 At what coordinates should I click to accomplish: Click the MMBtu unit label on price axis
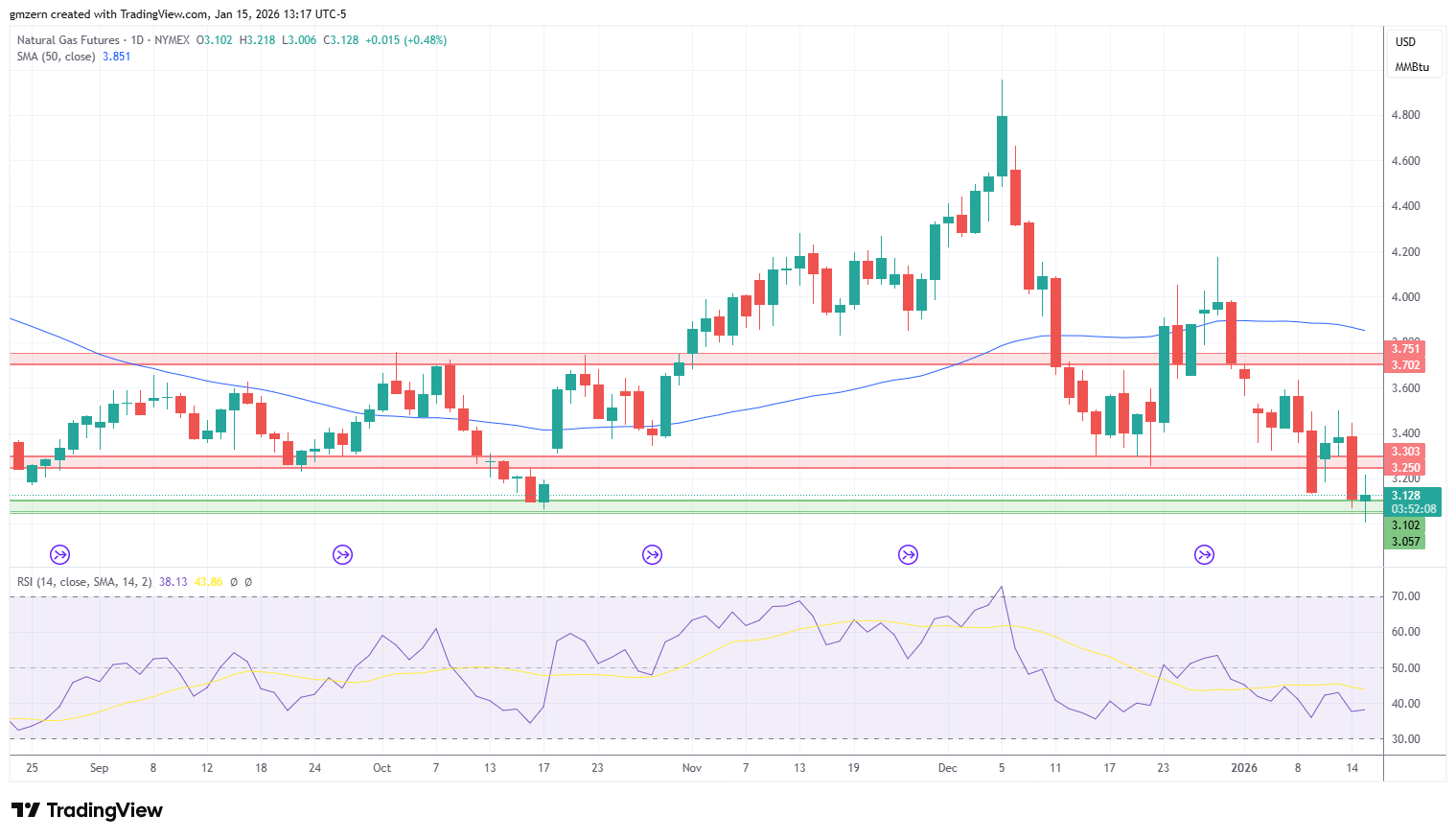point(1412,67)
